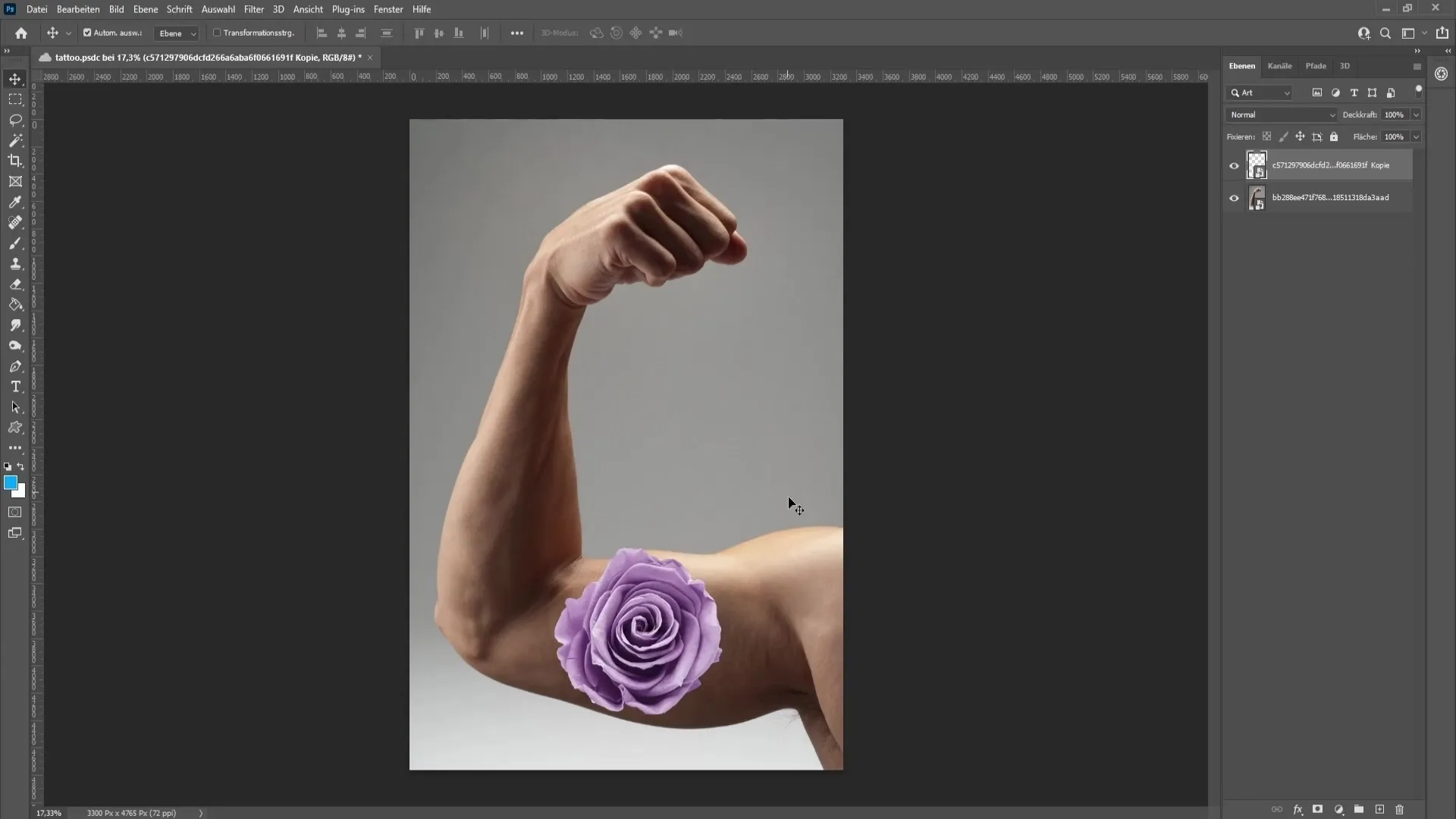
Task: Open the Fenster menu
Action: click(x=388, y=9)
